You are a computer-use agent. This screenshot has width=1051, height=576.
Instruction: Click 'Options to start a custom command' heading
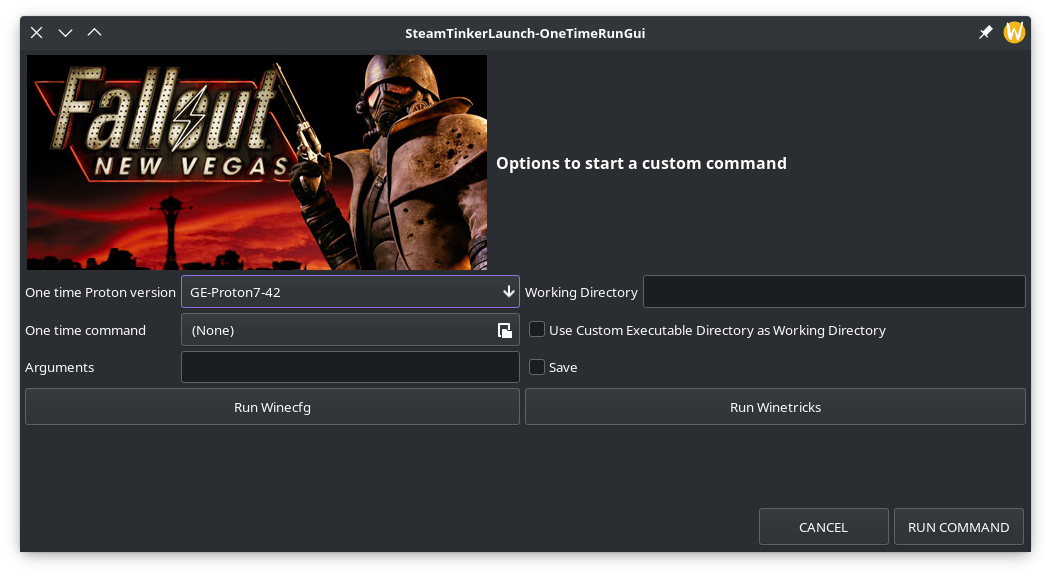(641, 163)
